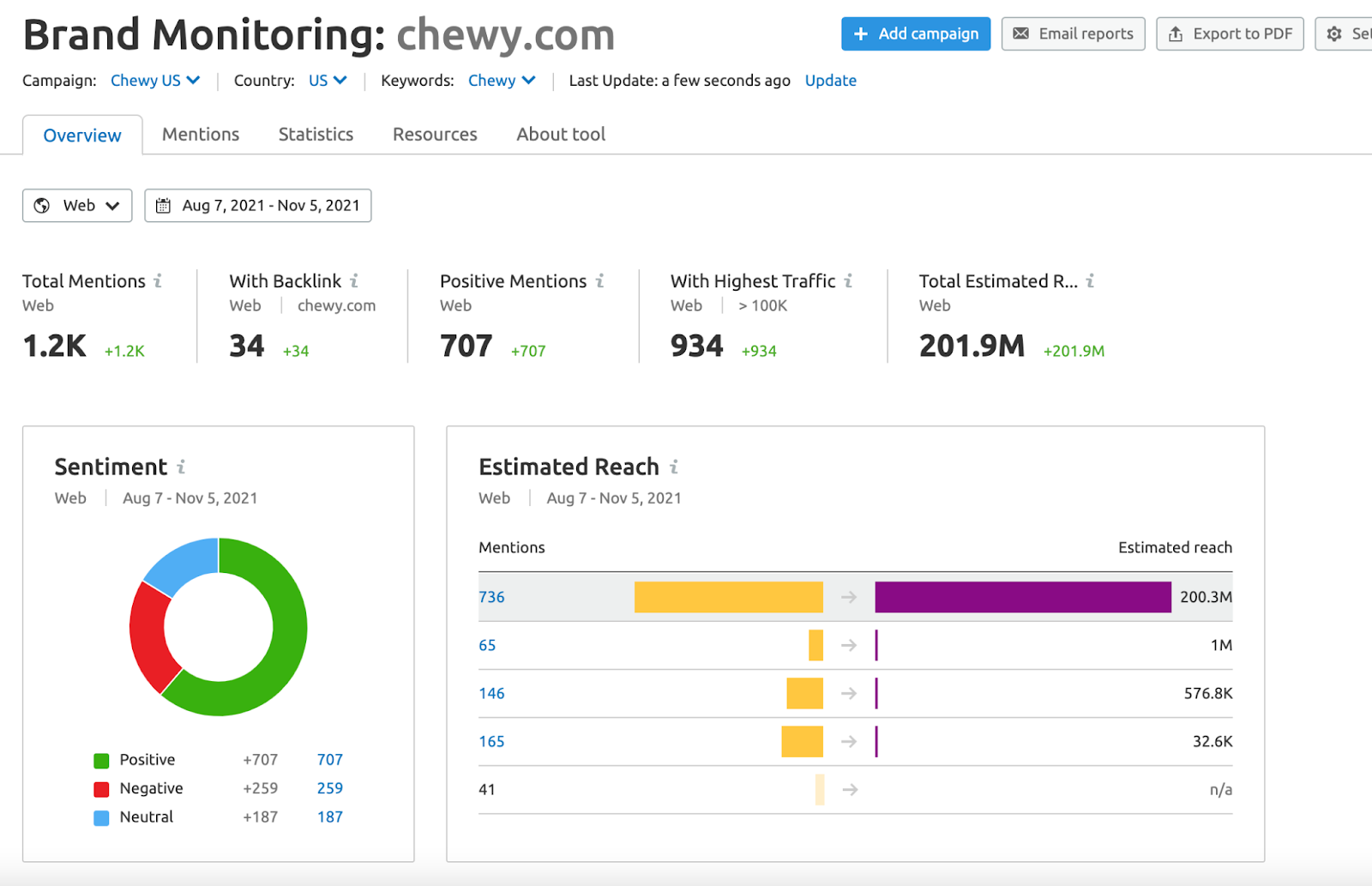
Task: Click the calendar icon in the date range picker
Action: [x=163, y=206]
